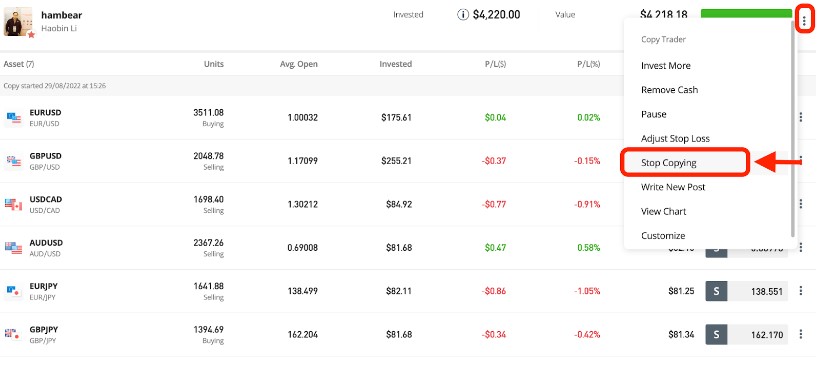This screenshot has width=837, height=377.
Task: Click the green value bar beside $4,218.18
Action: (746, 13)
